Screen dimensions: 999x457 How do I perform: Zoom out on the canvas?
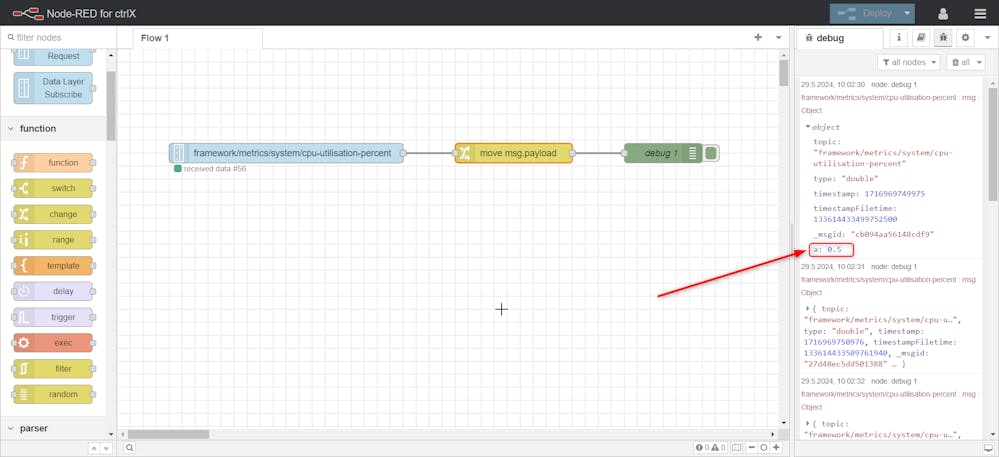[x=750, y=448]
